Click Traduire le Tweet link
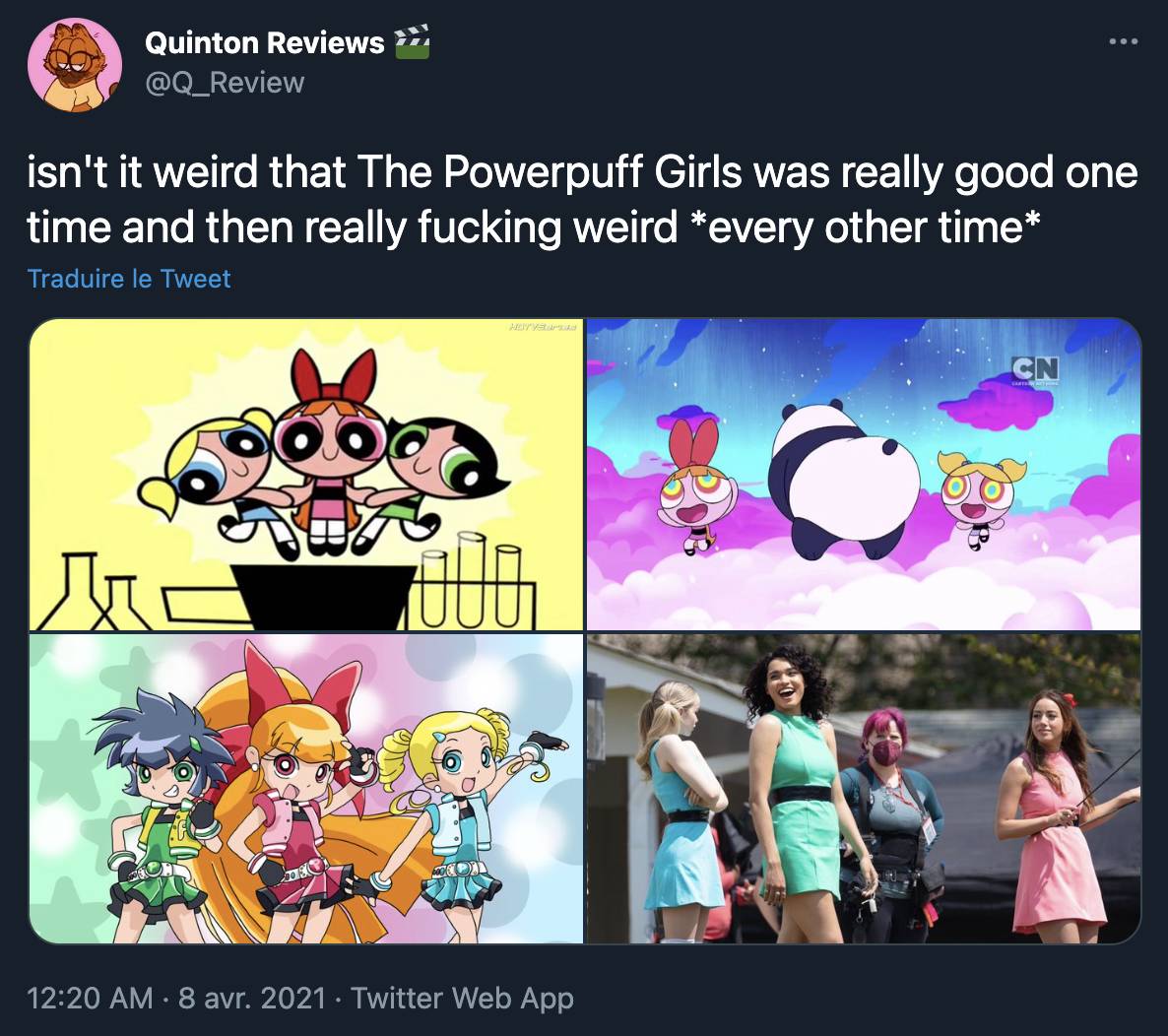 (x=129, y=279)
